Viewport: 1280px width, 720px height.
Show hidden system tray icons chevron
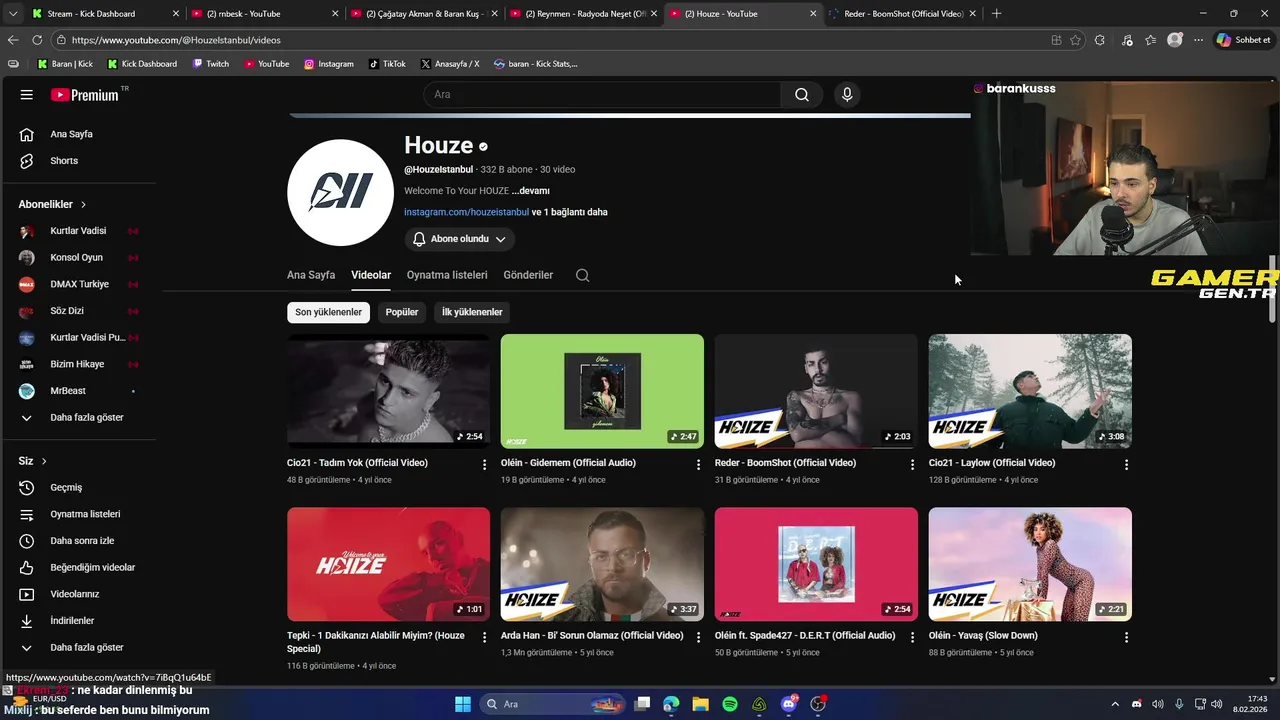[1115, 704]
